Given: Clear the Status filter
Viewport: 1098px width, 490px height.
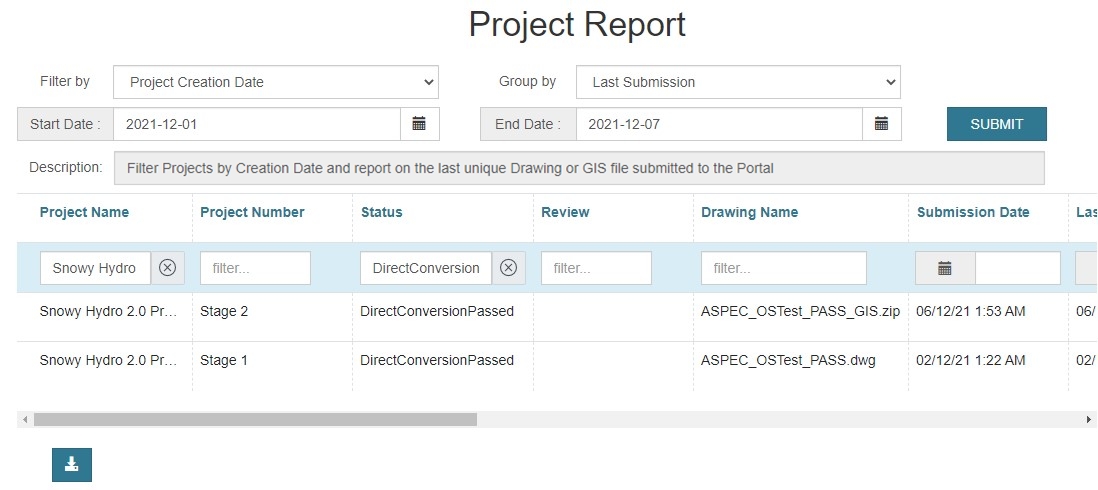Looking at the screenshot, I should (508, 268).
